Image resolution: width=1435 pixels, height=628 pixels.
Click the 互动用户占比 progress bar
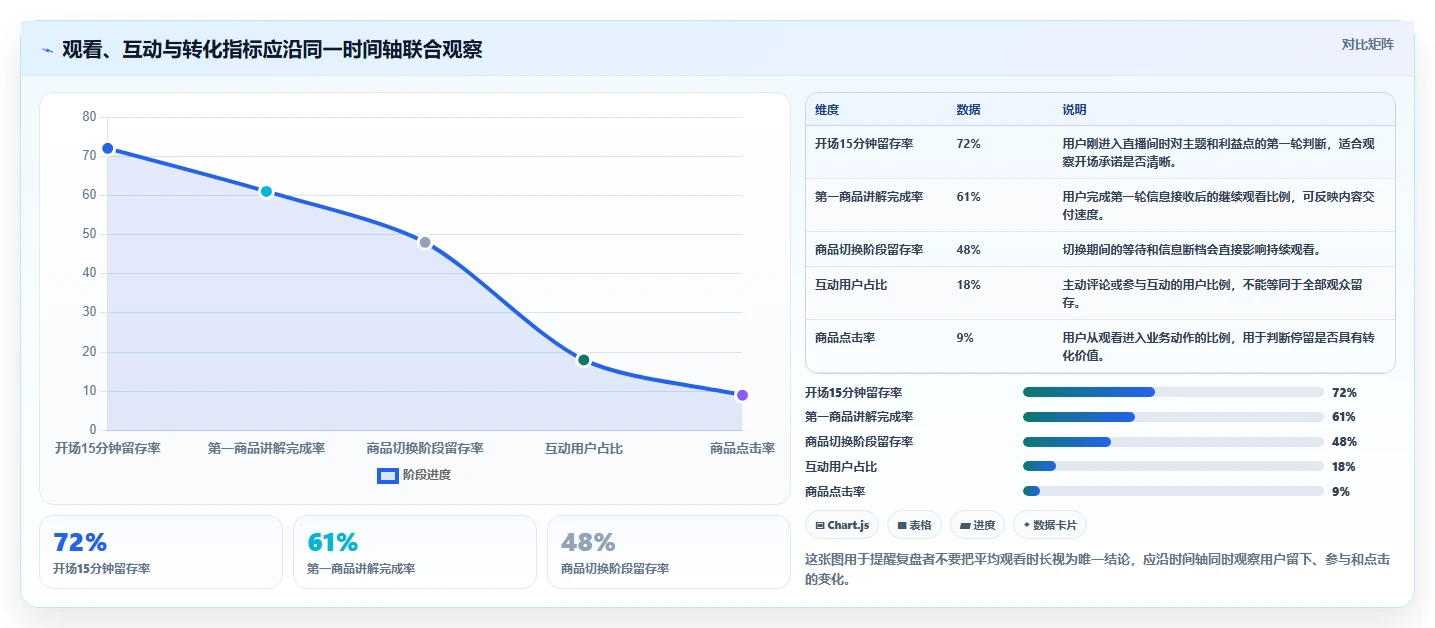tap(1173, 466)
